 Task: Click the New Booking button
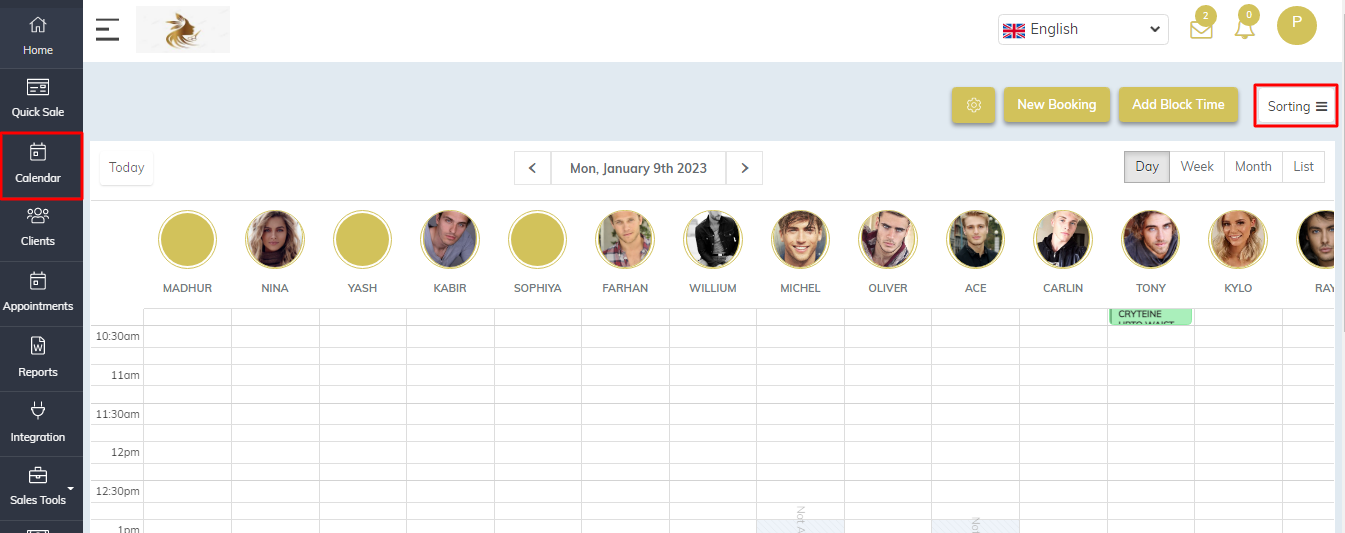1056,104
